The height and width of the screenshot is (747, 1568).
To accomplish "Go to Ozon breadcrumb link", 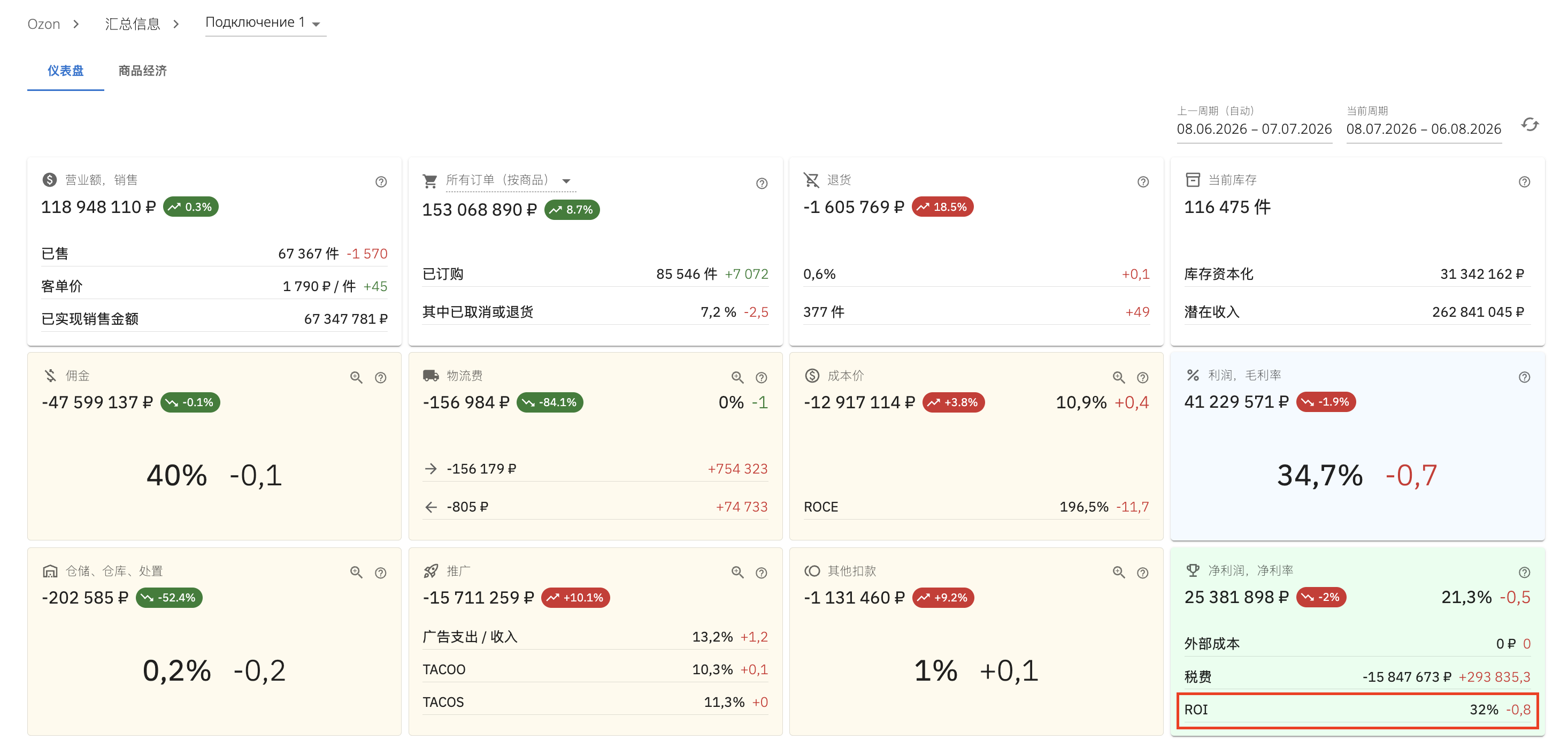I will [x=44, y=24].
